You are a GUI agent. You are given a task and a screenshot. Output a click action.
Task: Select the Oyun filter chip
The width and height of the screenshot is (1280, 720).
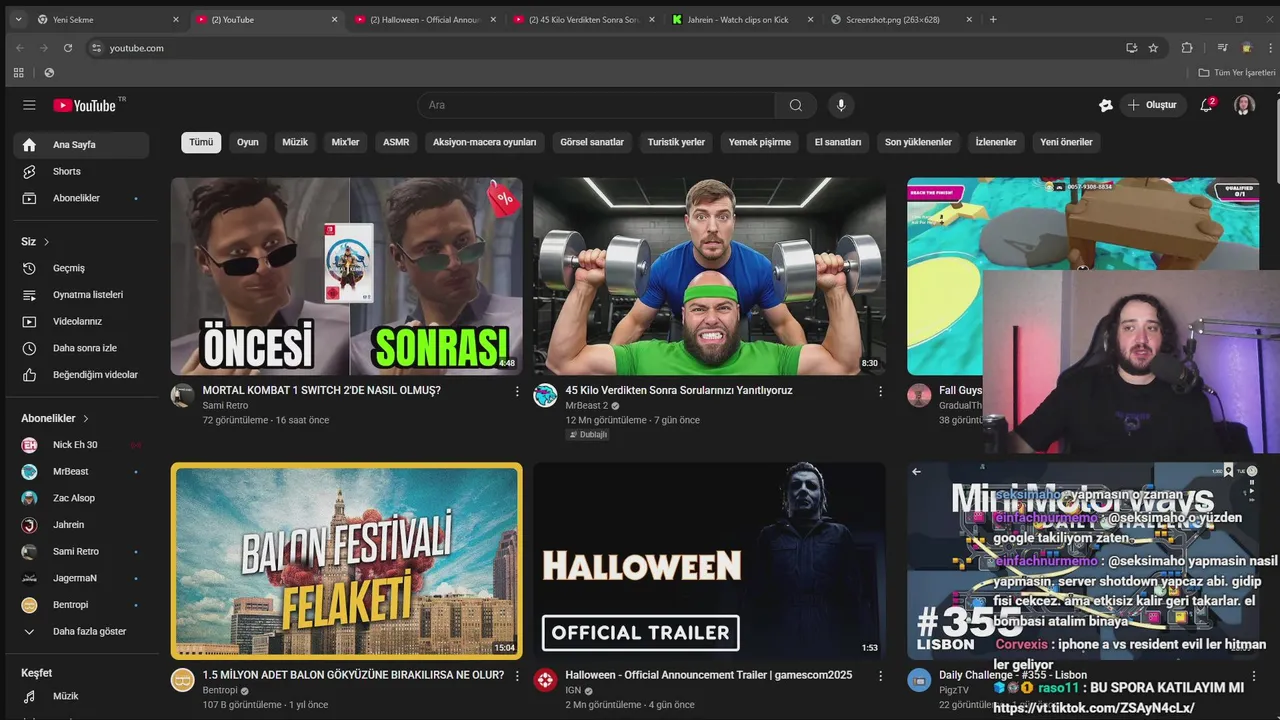coord(248,142)
